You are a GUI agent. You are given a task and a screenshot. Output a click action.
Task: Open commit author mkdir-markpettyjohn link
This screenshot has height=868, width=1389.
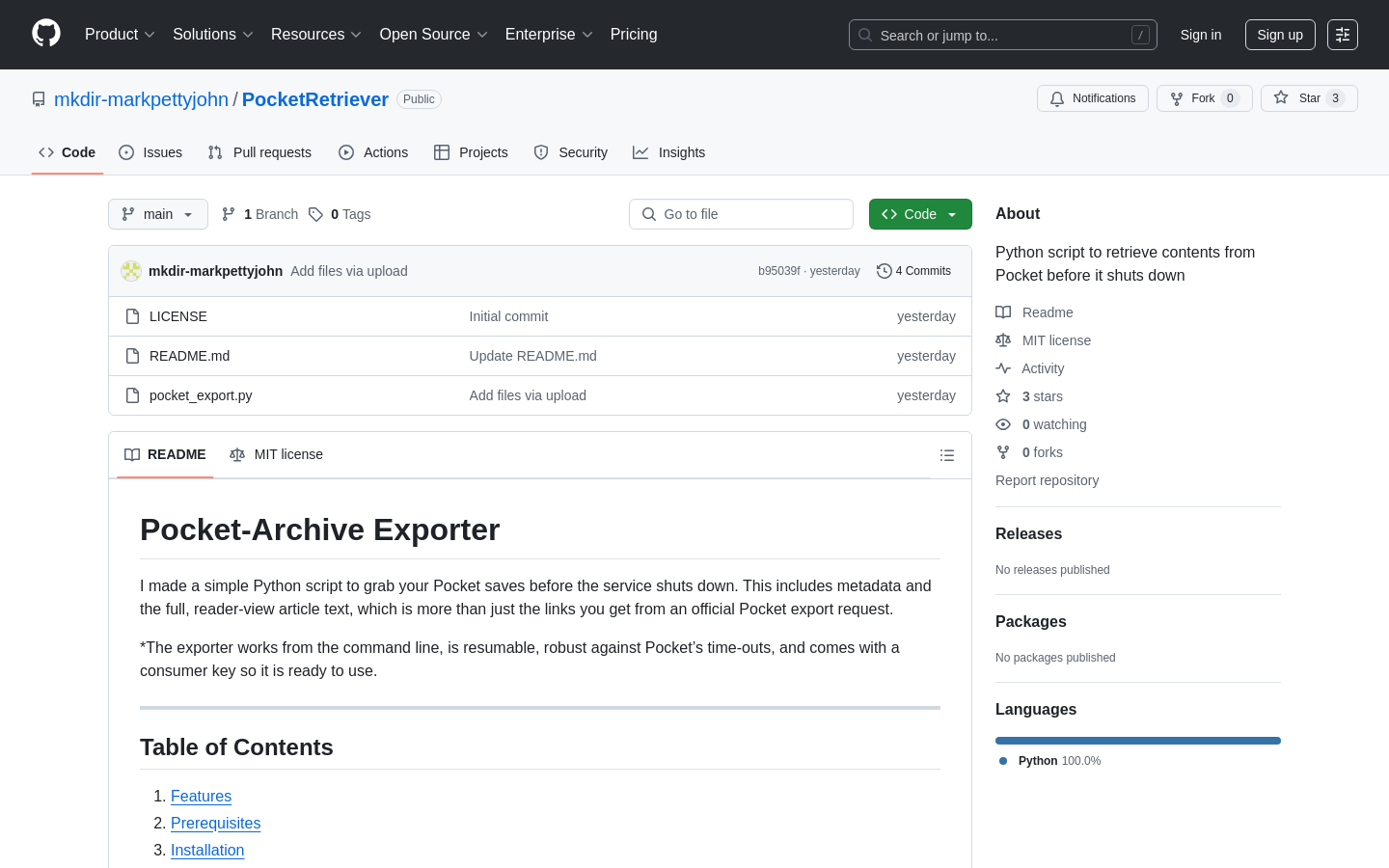pyautogui.click(x=215, y=271)
